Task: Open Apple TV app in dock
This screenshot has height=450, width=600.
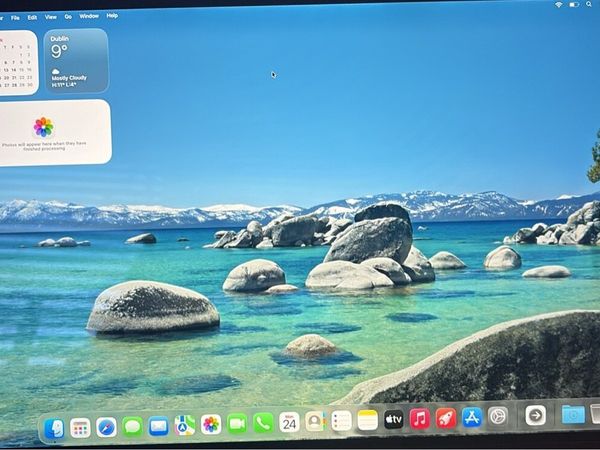Action: 394,420
